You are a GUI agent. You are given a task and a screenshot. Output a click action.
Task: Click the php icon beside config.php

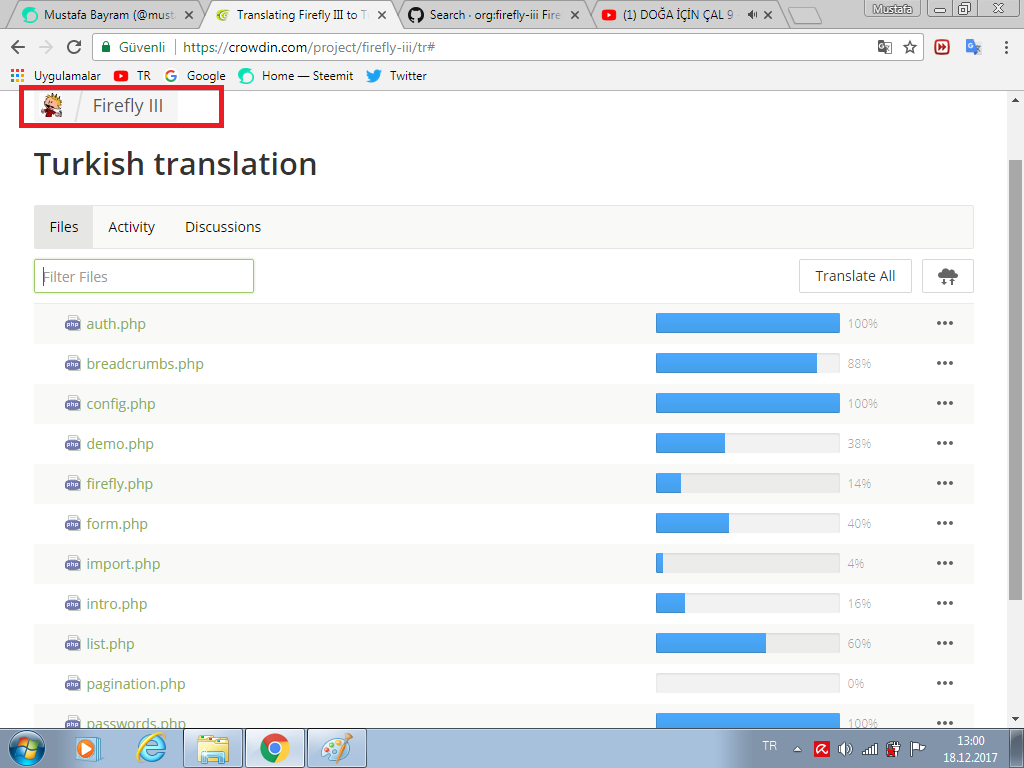click(72, 404)
